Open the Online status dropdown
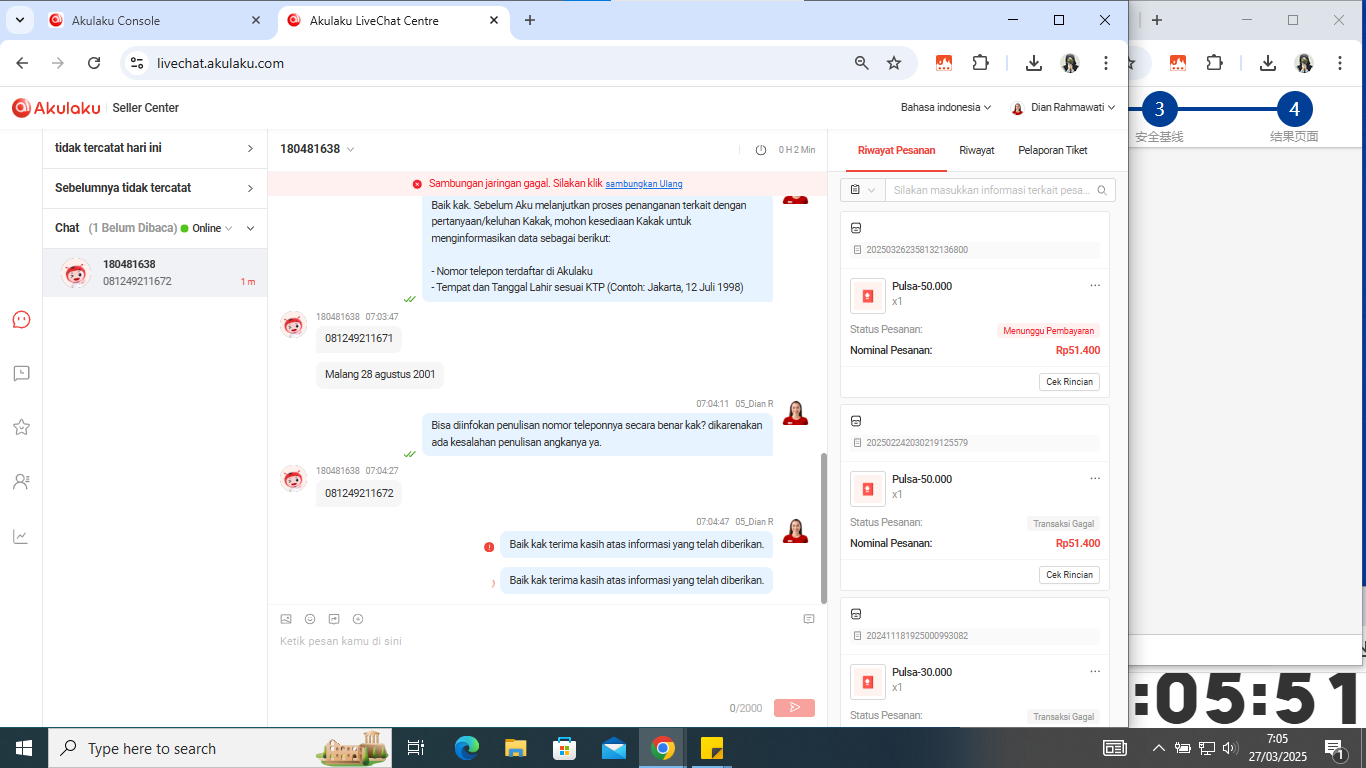The height and width of the screenshot is (768, 1366). pyautogui.click(x=207, y=228)
